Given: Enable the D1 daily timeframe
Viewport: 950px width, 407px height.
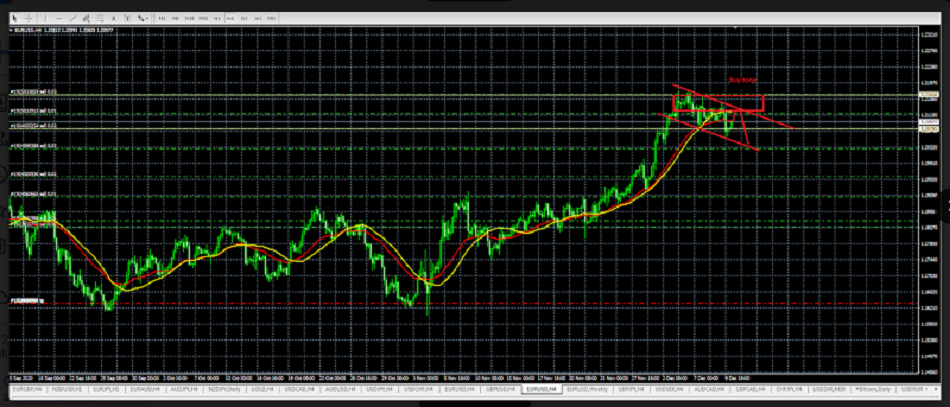Looking at the screenshot, I should 244,18.
